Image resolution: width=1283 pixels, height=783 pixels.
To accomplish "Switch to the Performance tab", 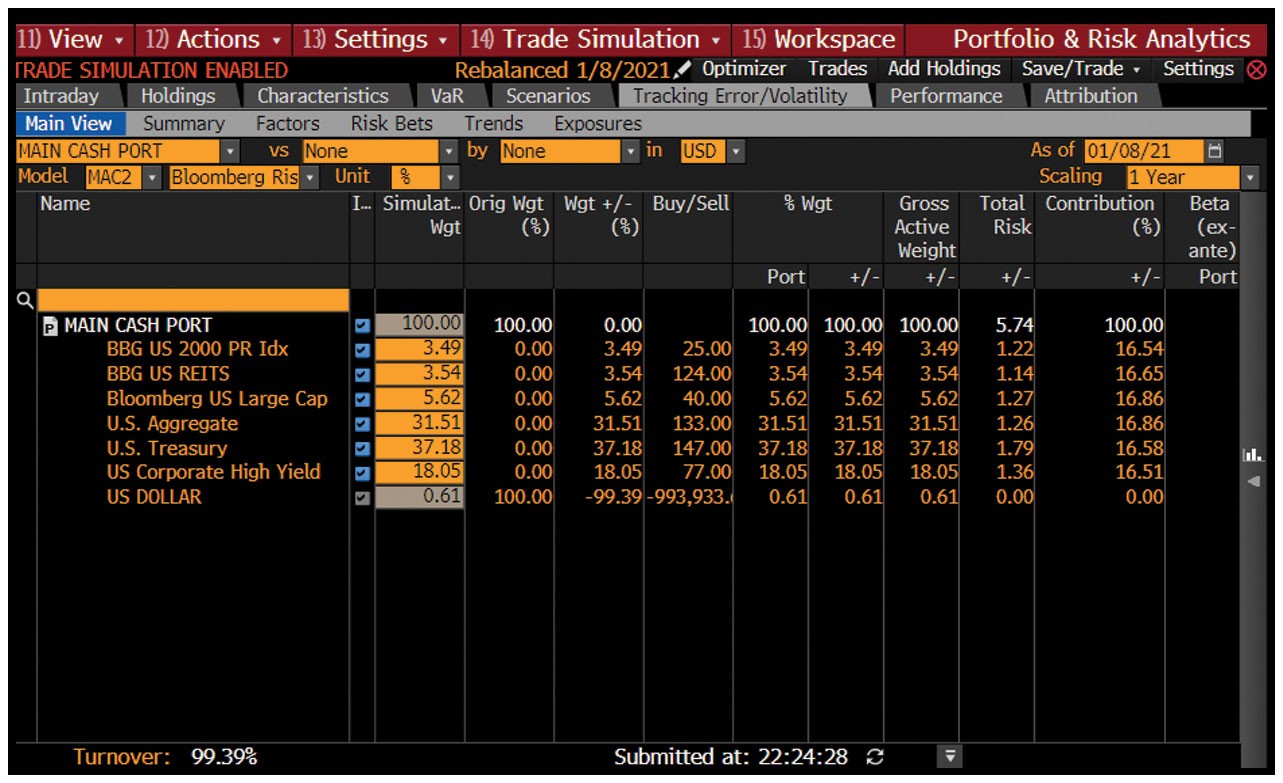I will (x=945, y=96).
